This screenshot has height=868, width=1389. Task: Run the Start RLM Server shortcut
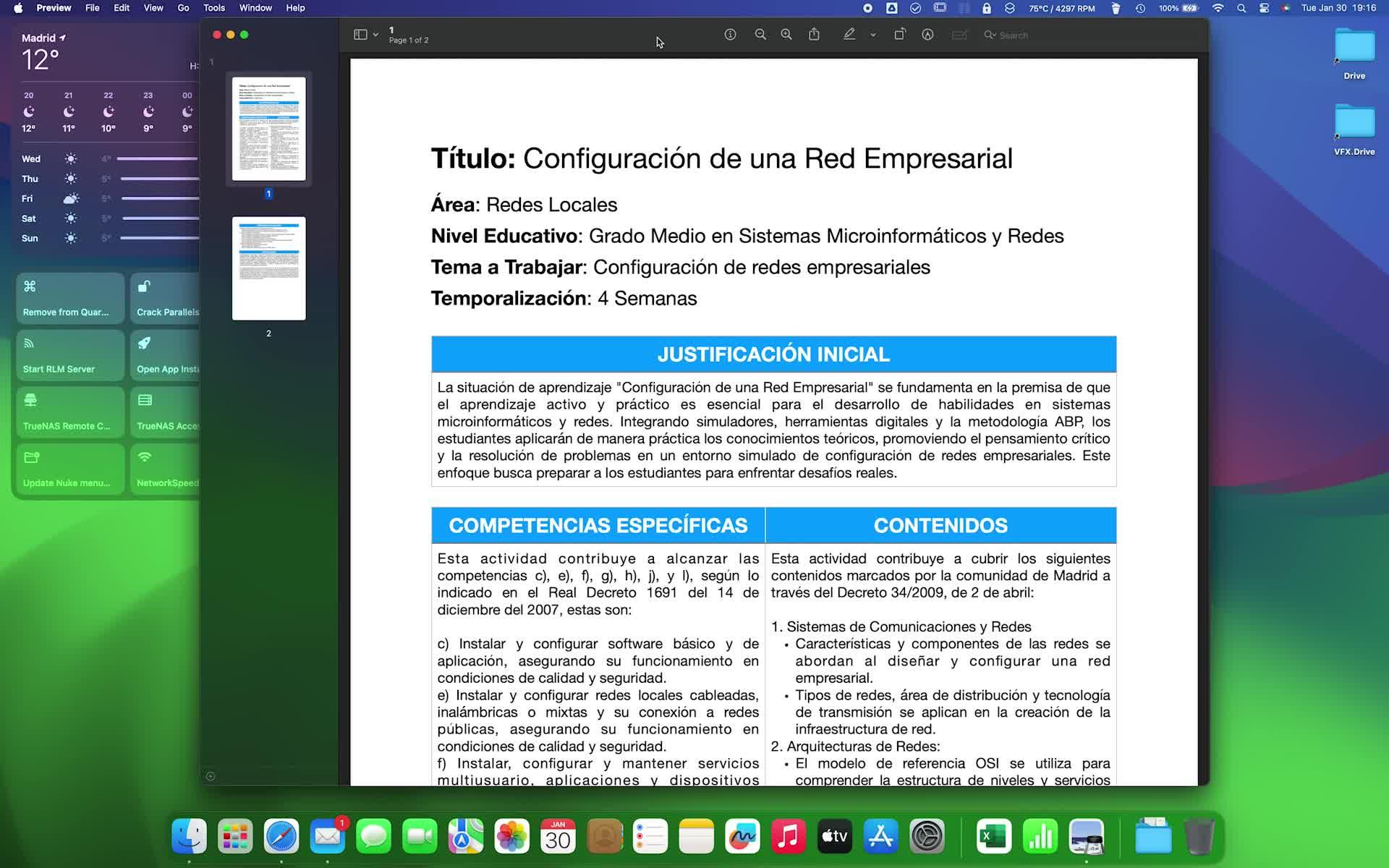point(70,355)
